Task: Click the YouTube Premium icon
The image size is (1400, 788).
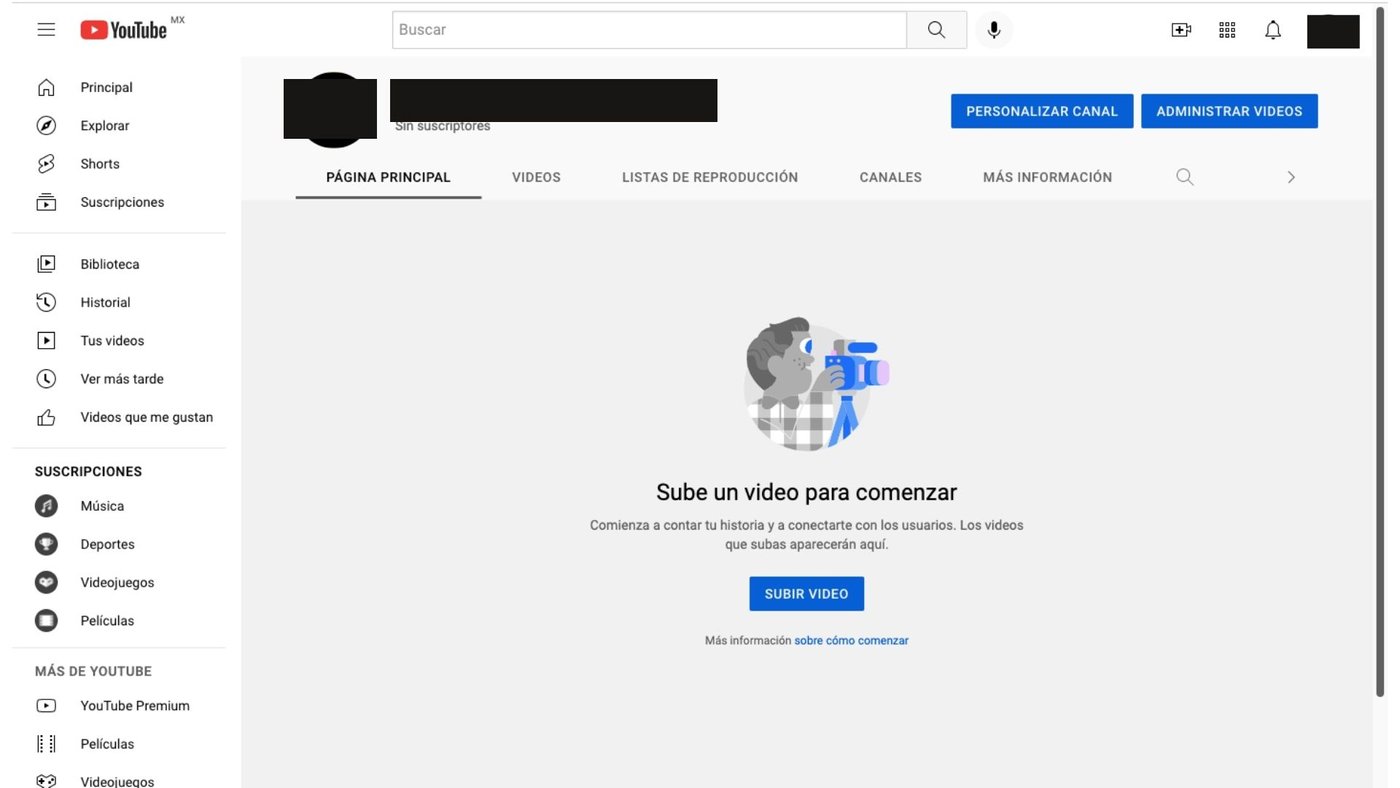Action: click(46, 706)
